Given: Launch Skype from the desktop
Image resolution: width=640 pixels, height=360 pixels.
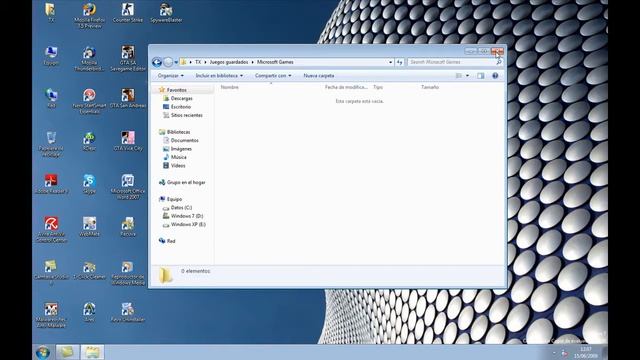Looking at the screenshot, I should tap(89, 184).
